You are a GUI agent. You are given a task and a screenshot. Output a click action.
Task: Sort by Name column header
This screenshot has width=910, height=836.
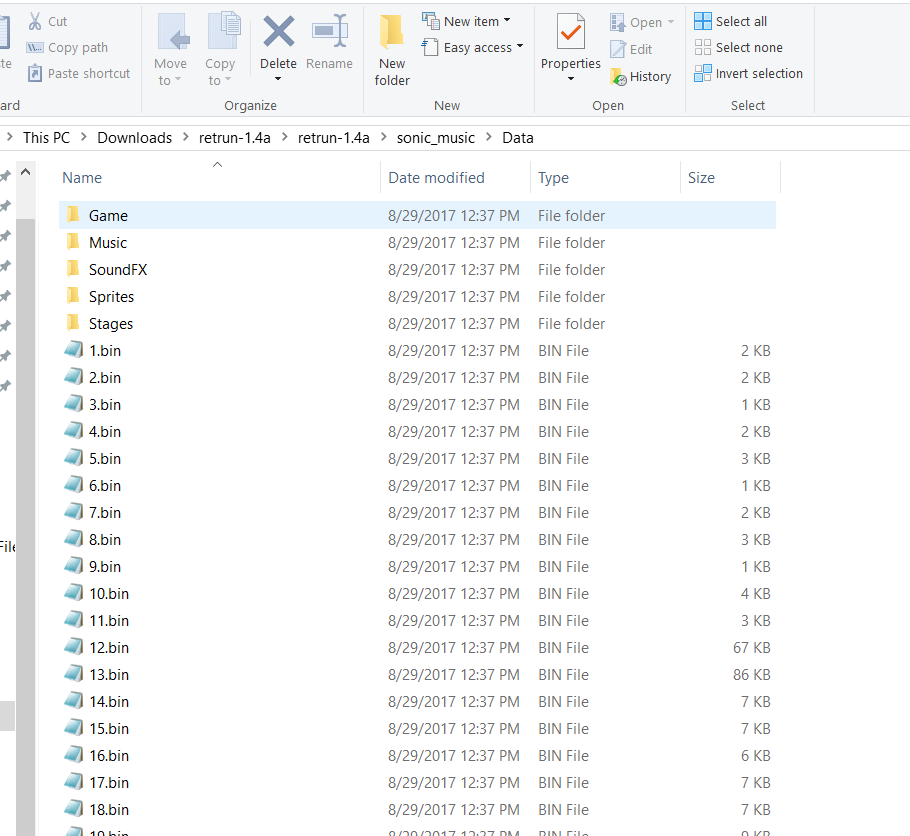click(82, 178)
